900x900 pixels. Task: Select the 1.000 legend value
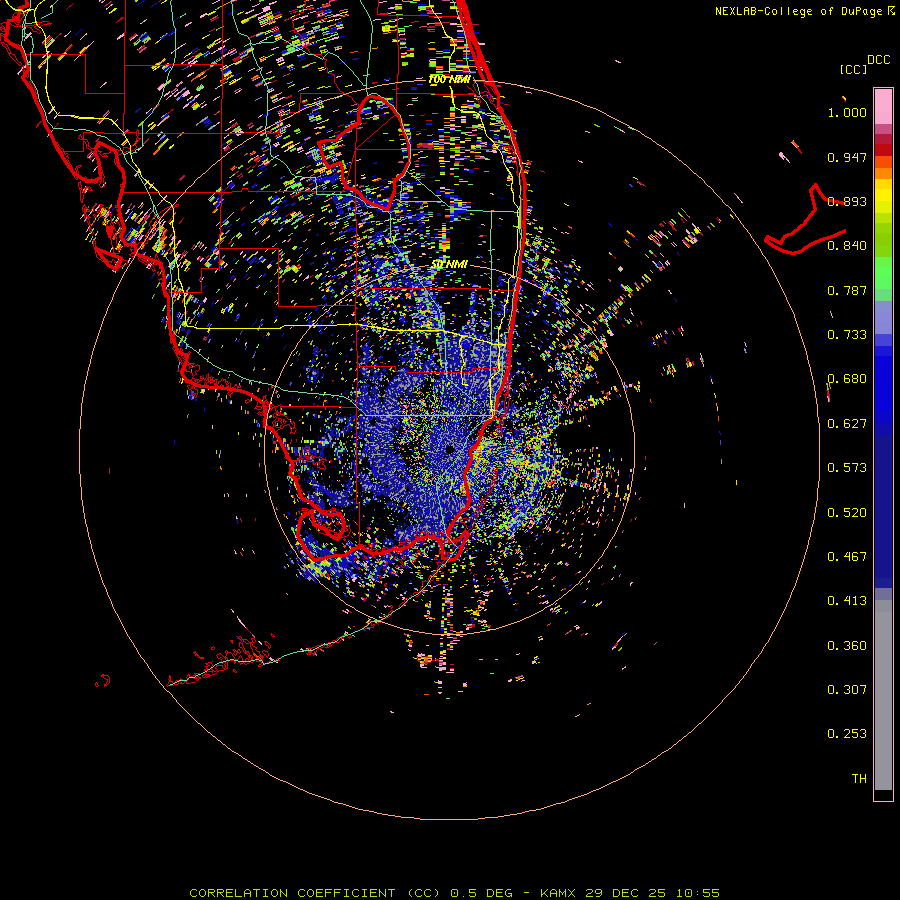(x=847, y=112)
